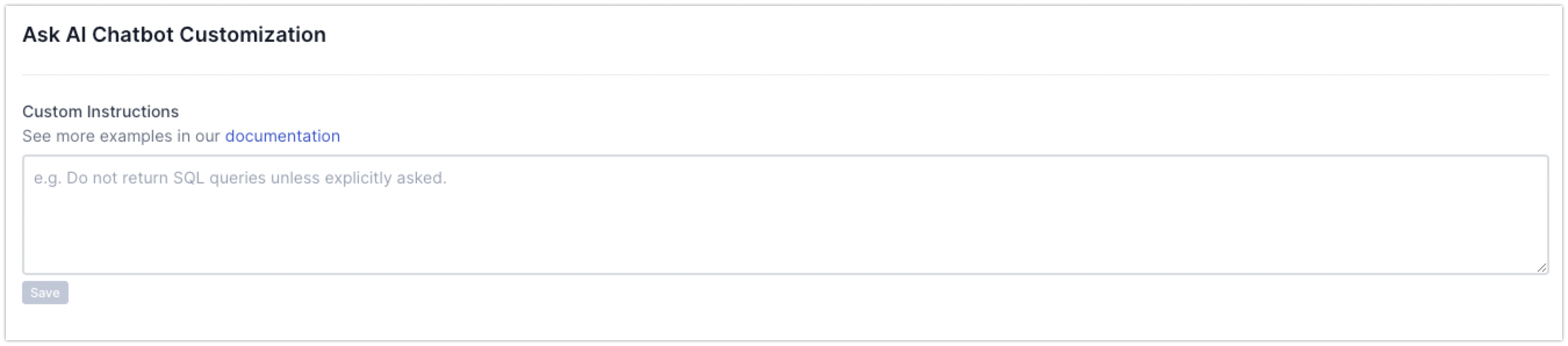Viewport: 1568px width, 346px height.
Task: Click the word 'Instructions' in the field label
Action: click(x=132, y=112)
